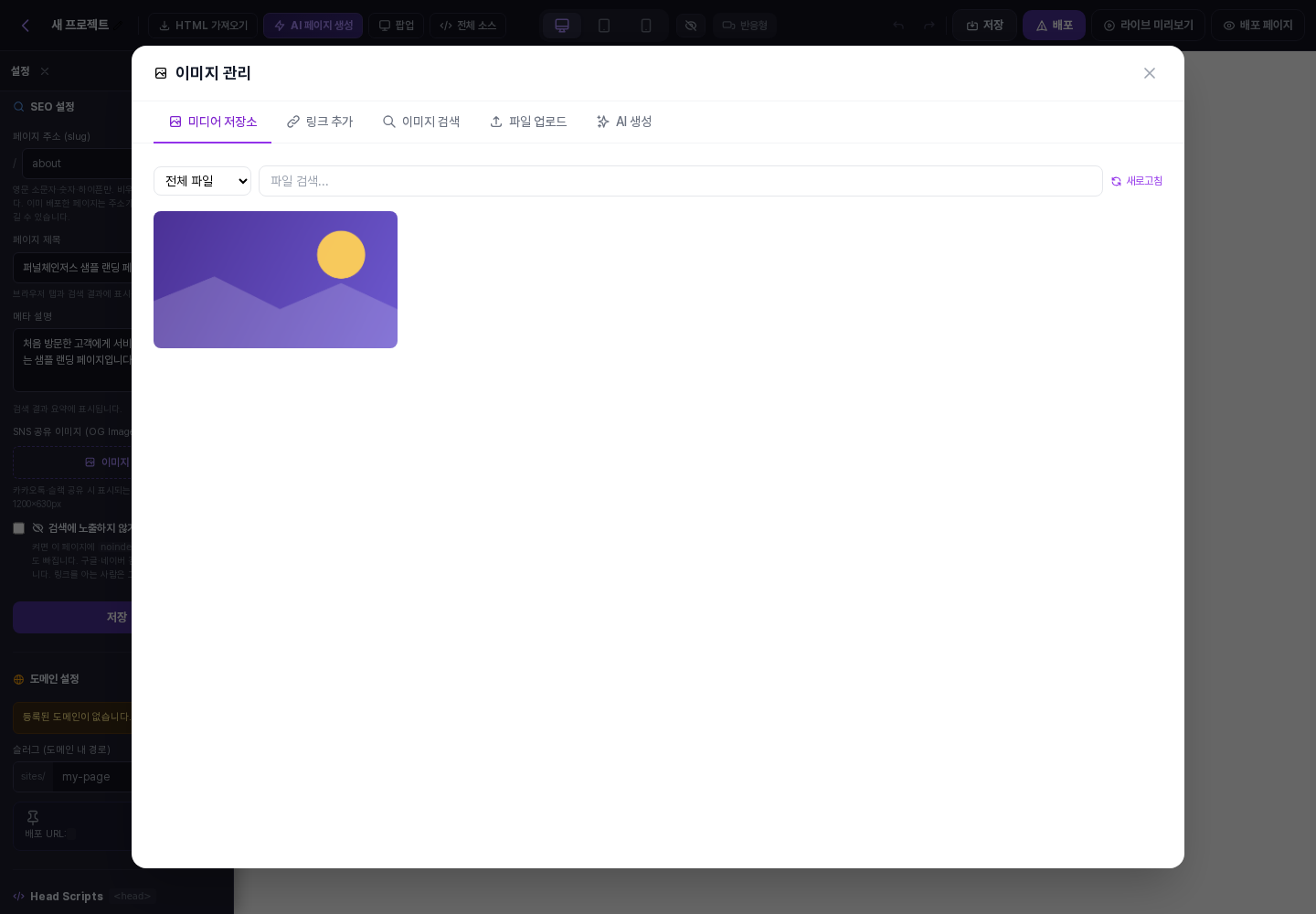Focus the 파일 검색 search field
The width and height of the screenshot is (1316, 914).
pos(680,181)
